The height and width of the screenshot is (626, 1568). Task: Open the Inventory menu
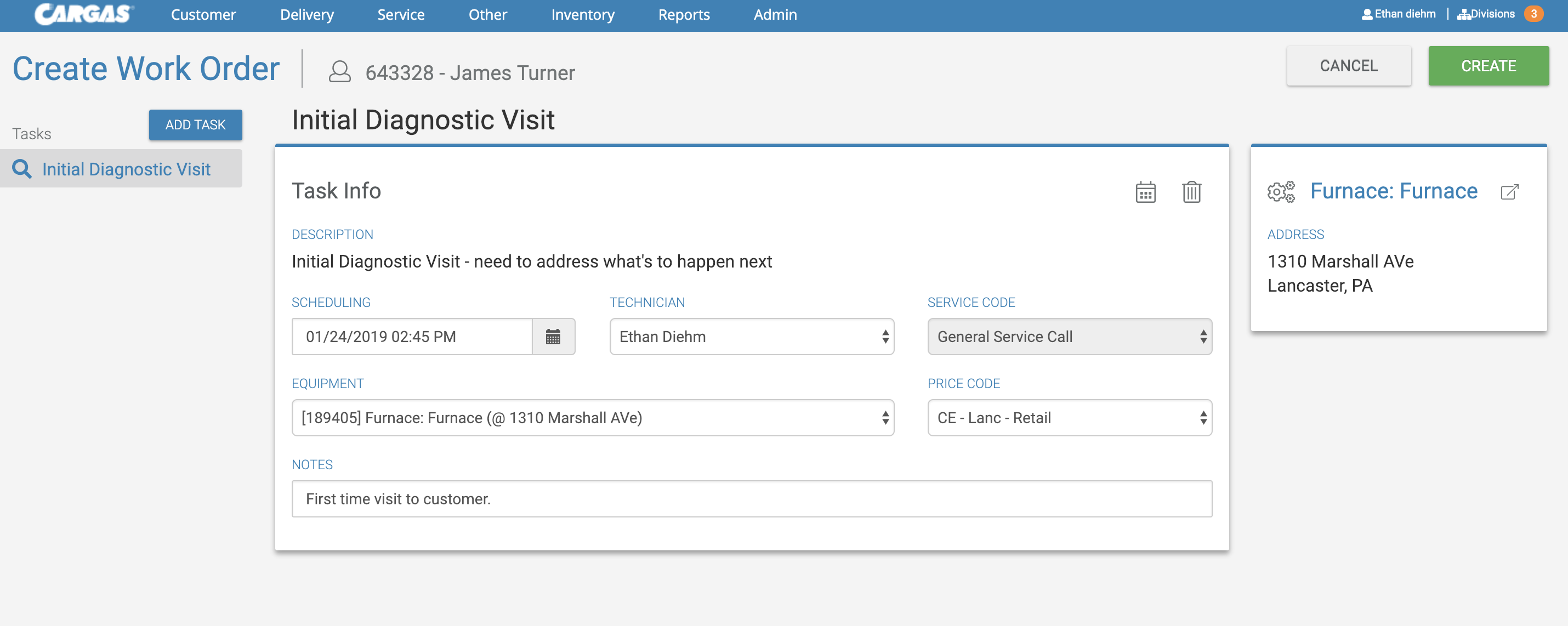pyautogui.click(x=583, y=15)
